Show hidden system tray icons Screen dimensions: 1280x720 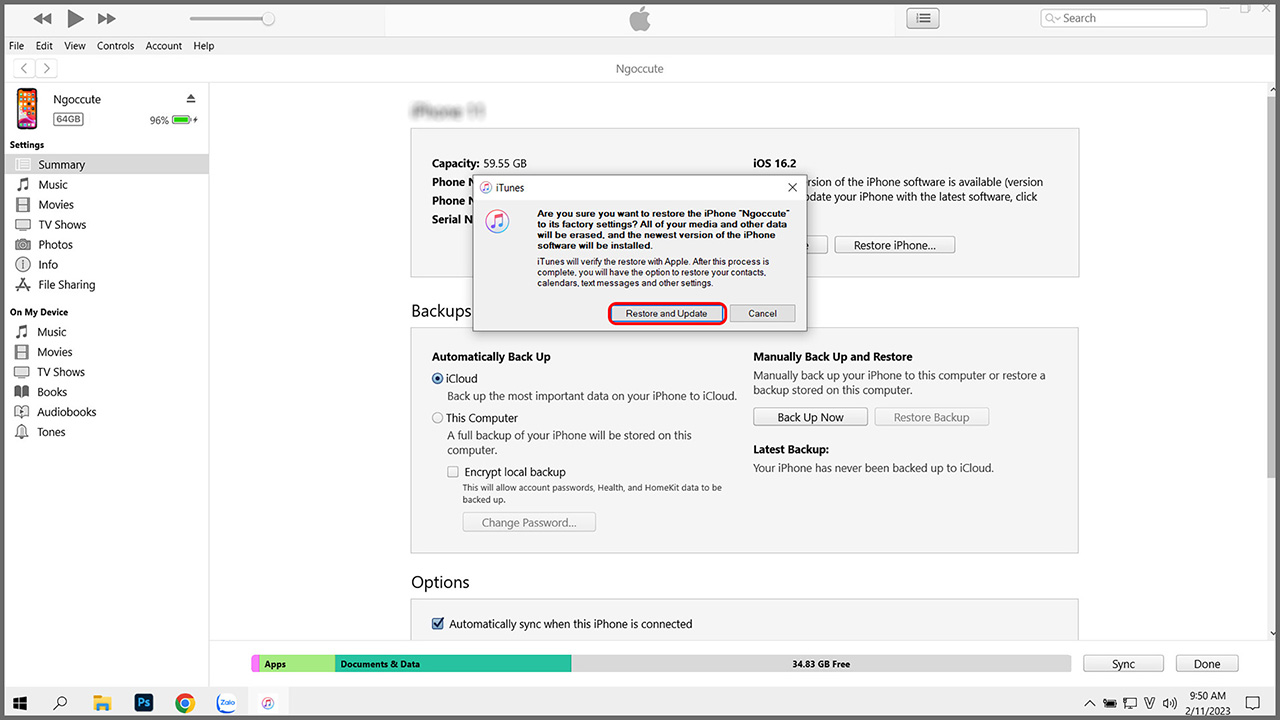pos(1089,703)
